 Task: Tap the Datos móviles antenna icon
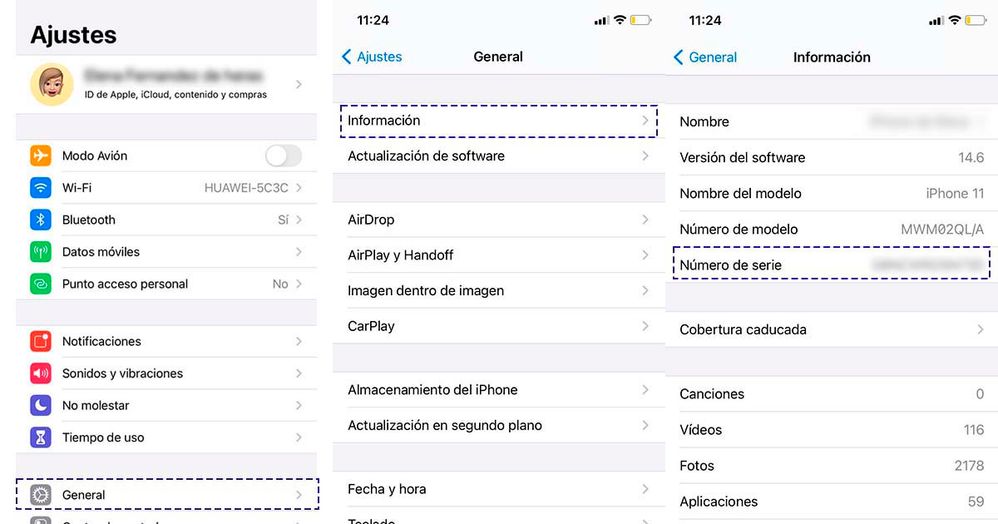pyautogui.click(x=41, y=252)
